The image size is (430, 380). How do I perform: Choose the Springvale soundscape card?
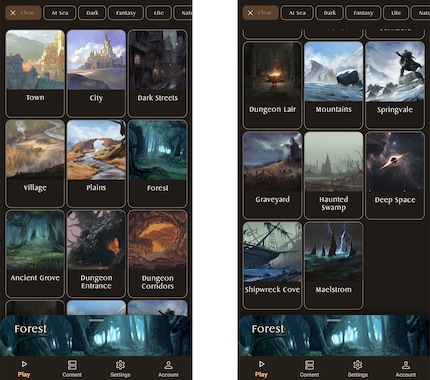(395, 85)
